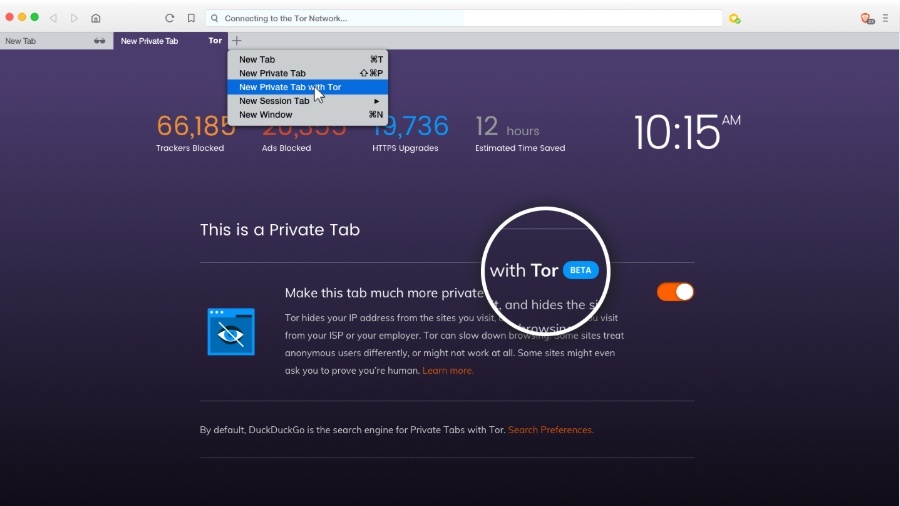Open Brave Shields lion icon
Image resolution: width=900 pixels, height=506 pixels.
867,18
